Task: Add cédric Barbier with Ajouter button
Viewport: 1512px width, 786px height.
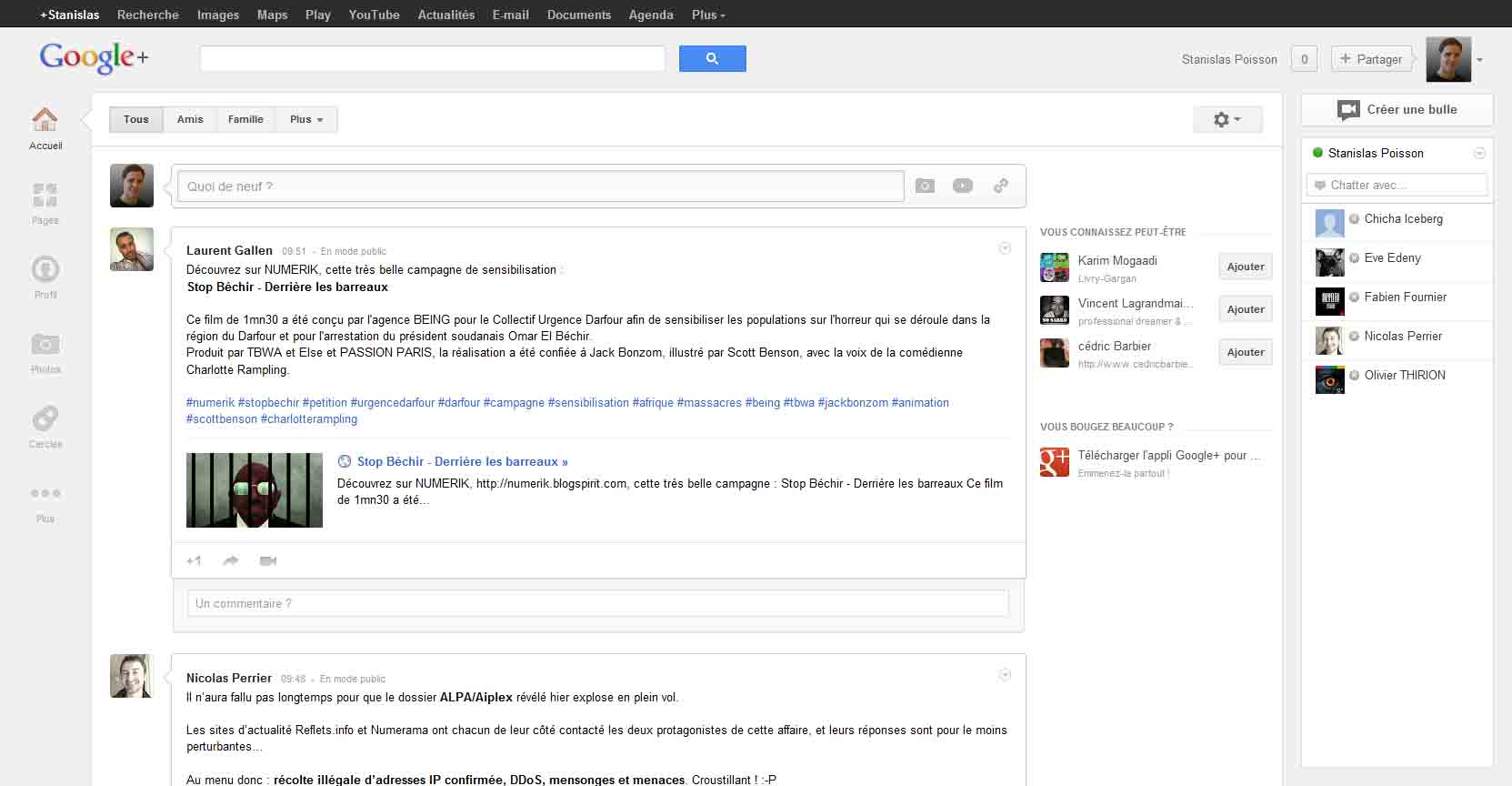Action: [1246, 352]
